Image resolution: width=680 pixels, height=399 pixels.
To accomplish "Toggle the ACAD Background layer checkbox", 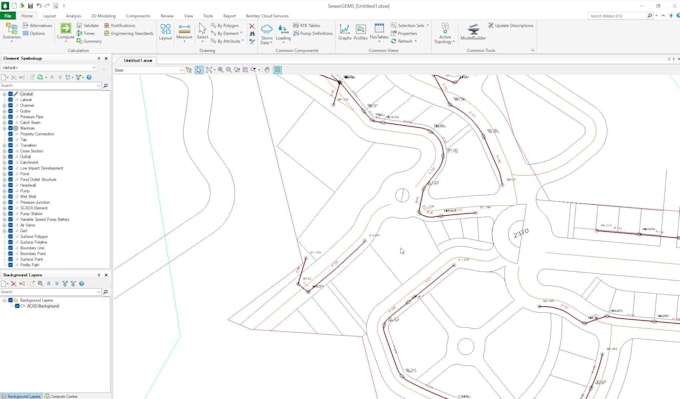I will pyautogui.click(x=17, y=306).
